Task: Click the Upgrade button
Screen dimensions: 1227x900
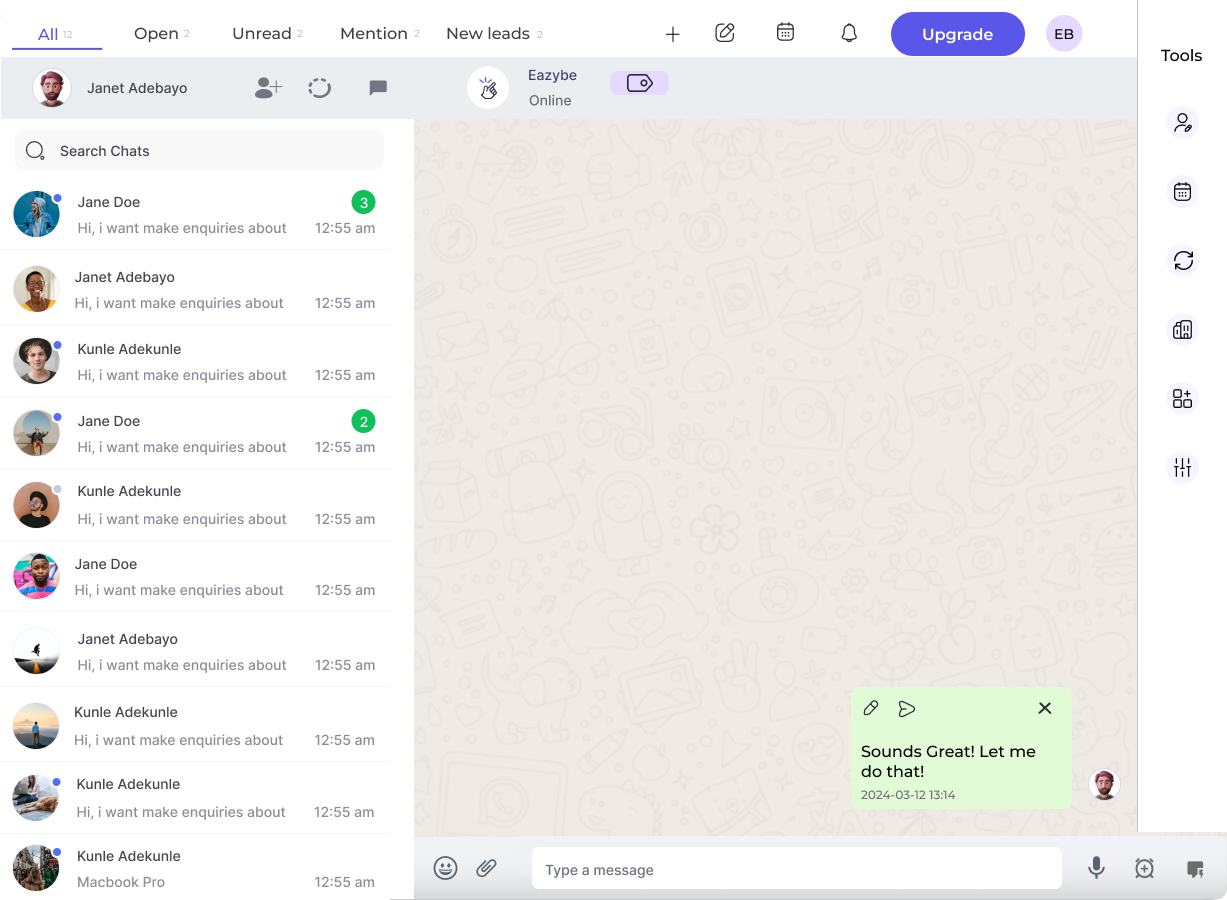Action: point(957,33)
